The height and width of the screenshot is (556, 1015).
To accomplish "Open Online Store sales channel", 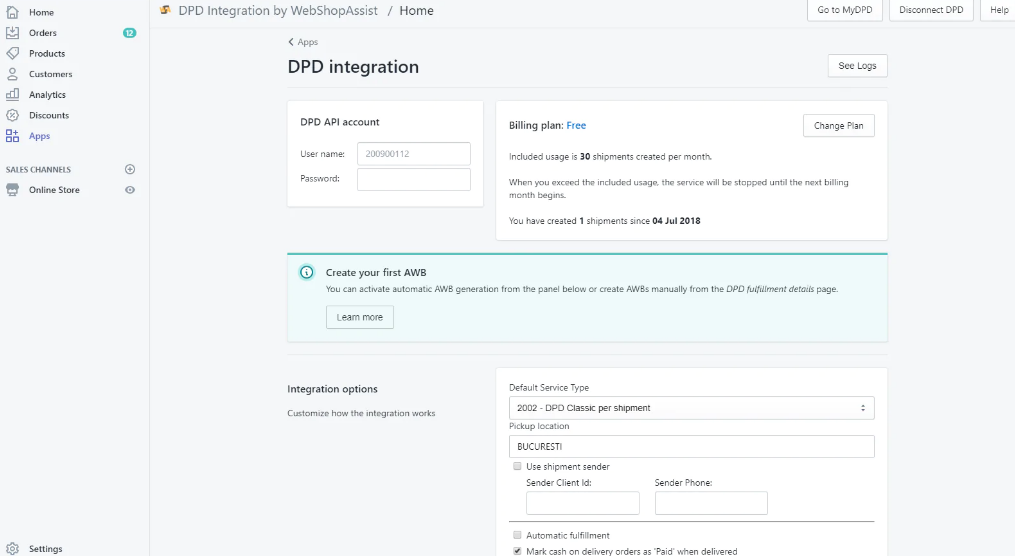I will (x=54, y=190).
